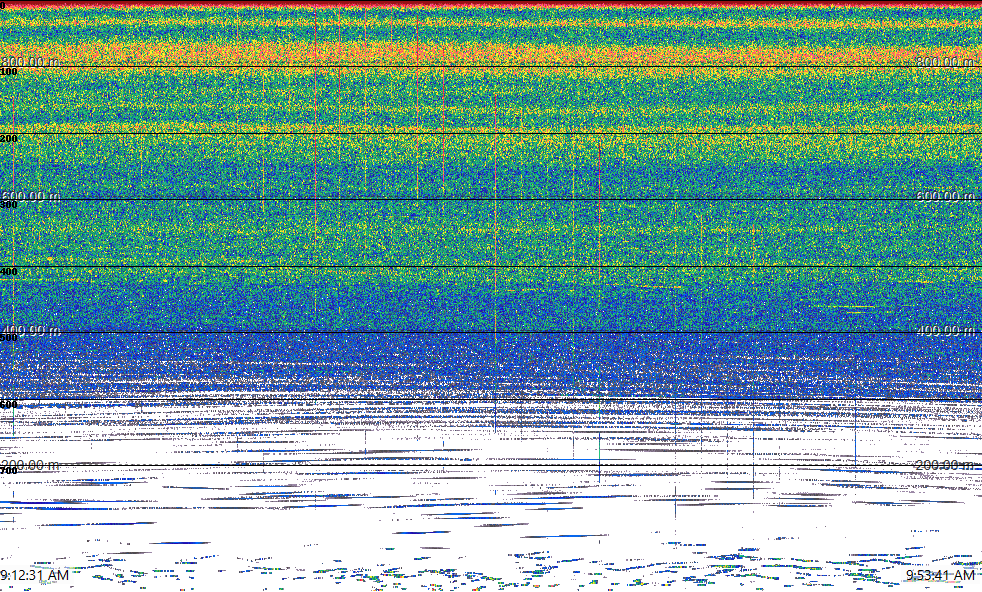The height and width of the screenshot is (592, 982).
Task: Select the bold 400 depth scale label
Action: click(9, 271)
